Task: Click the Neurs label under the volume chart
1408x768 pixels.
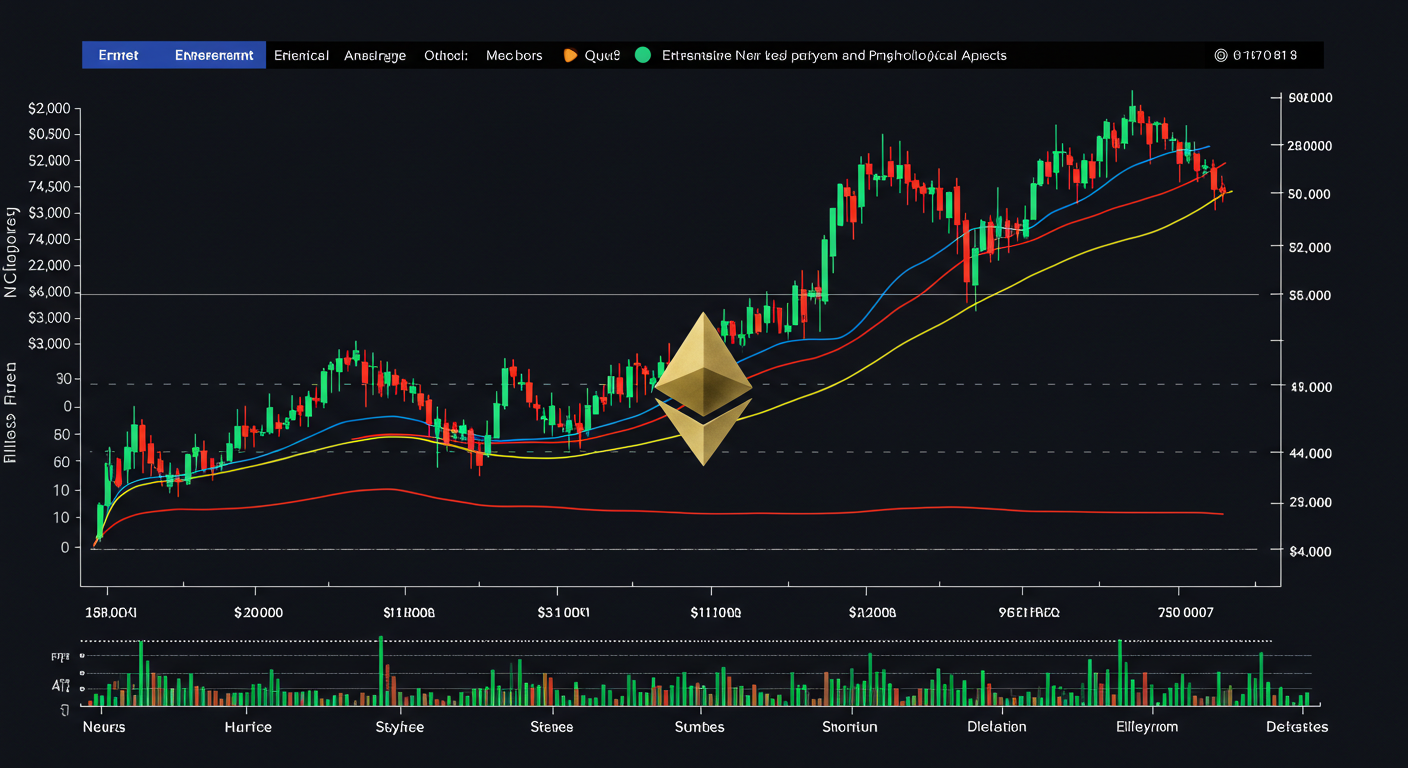Action: pyautogui.click(x=105, y=727)
